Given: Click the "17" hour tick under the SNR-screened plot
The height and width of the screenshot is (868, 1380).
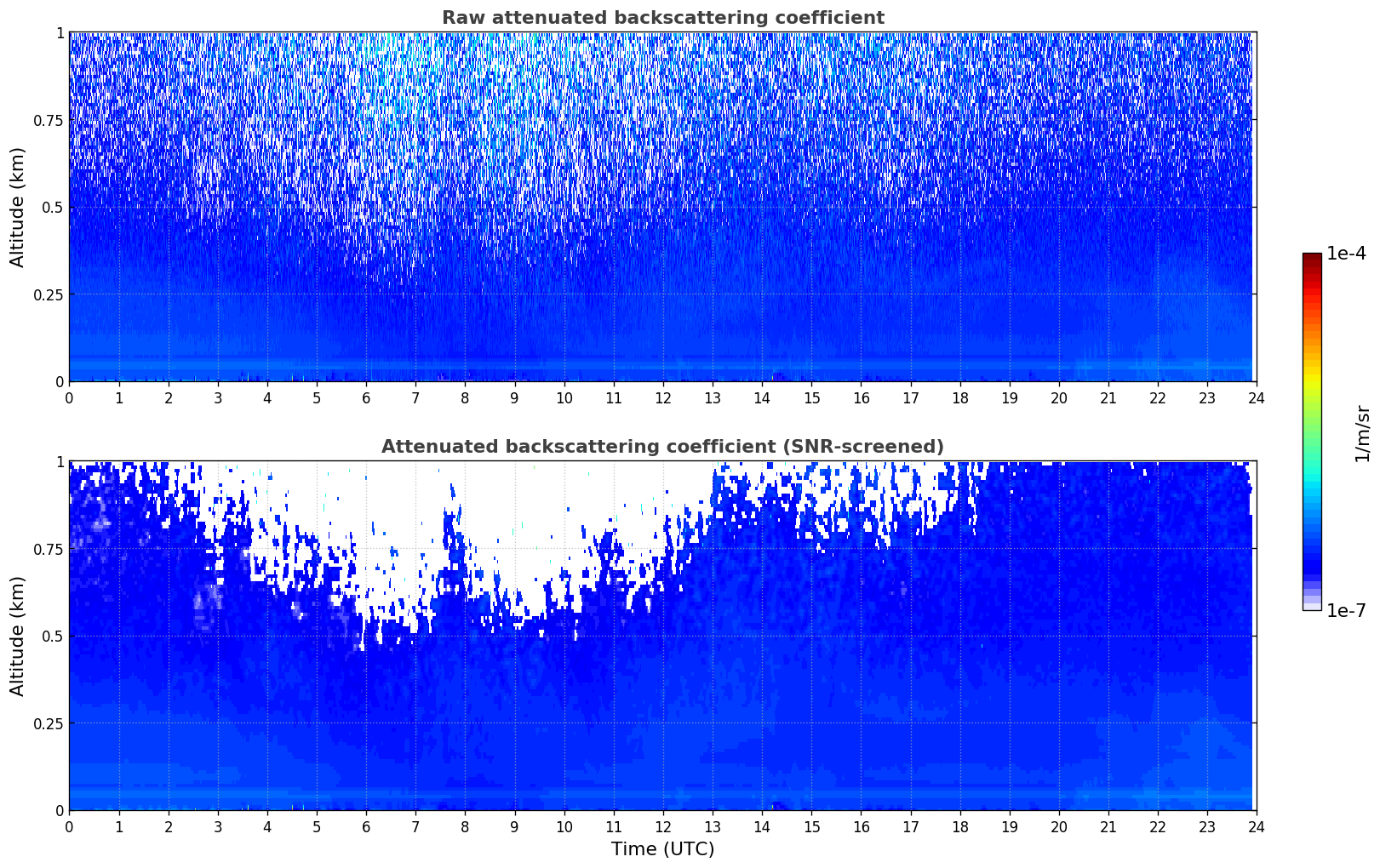Looking at the screenshot, I should click(x=910, y=826).
